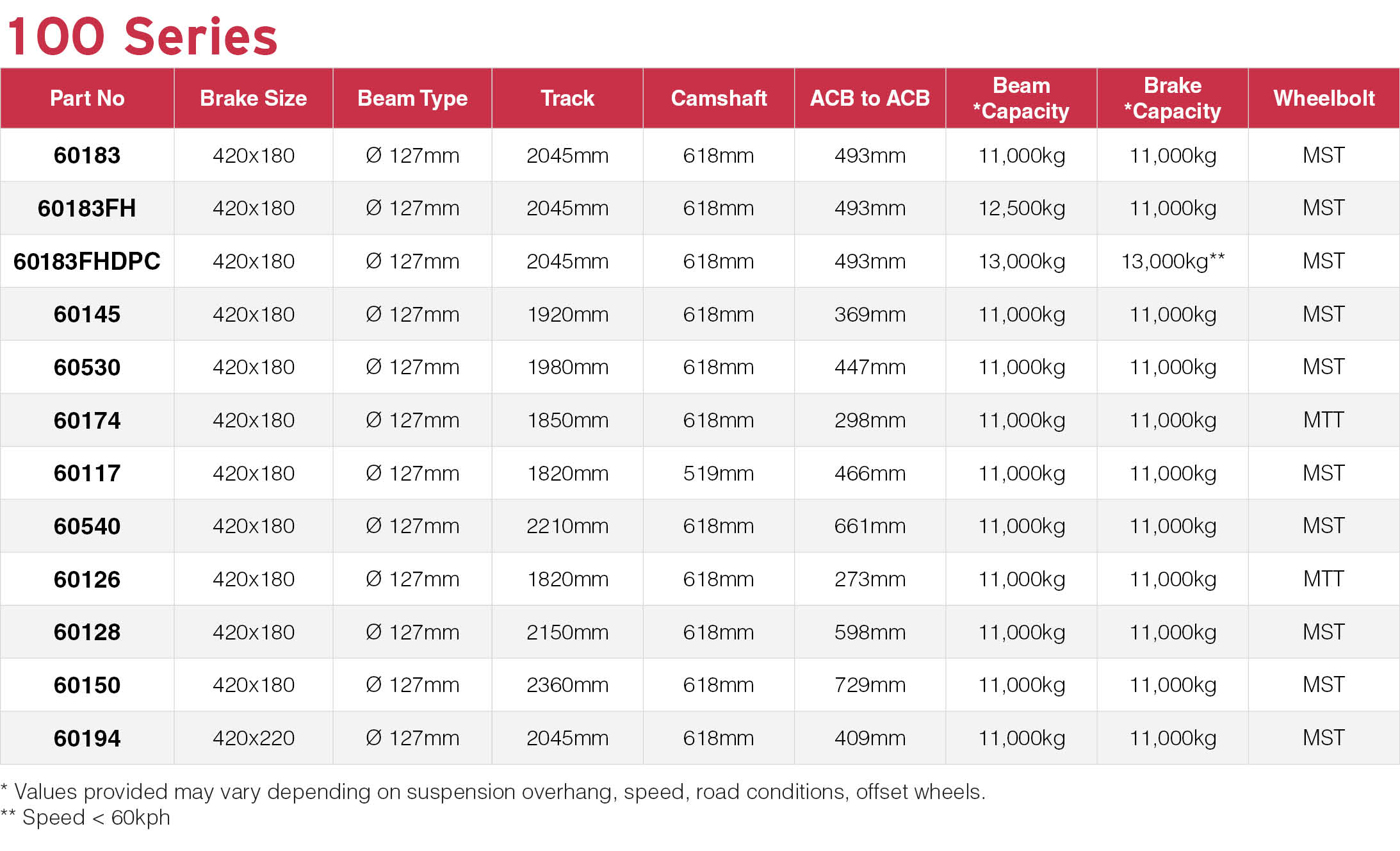Select the 1920mm track cell
This screenshot has height=851, width=1400.
click(567, 315)
